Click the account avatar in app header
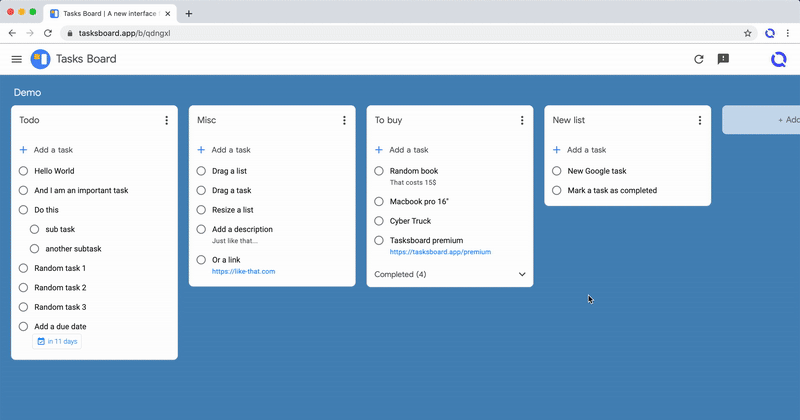Viewport: 800px width, 420px height. (x=778, y=59)
